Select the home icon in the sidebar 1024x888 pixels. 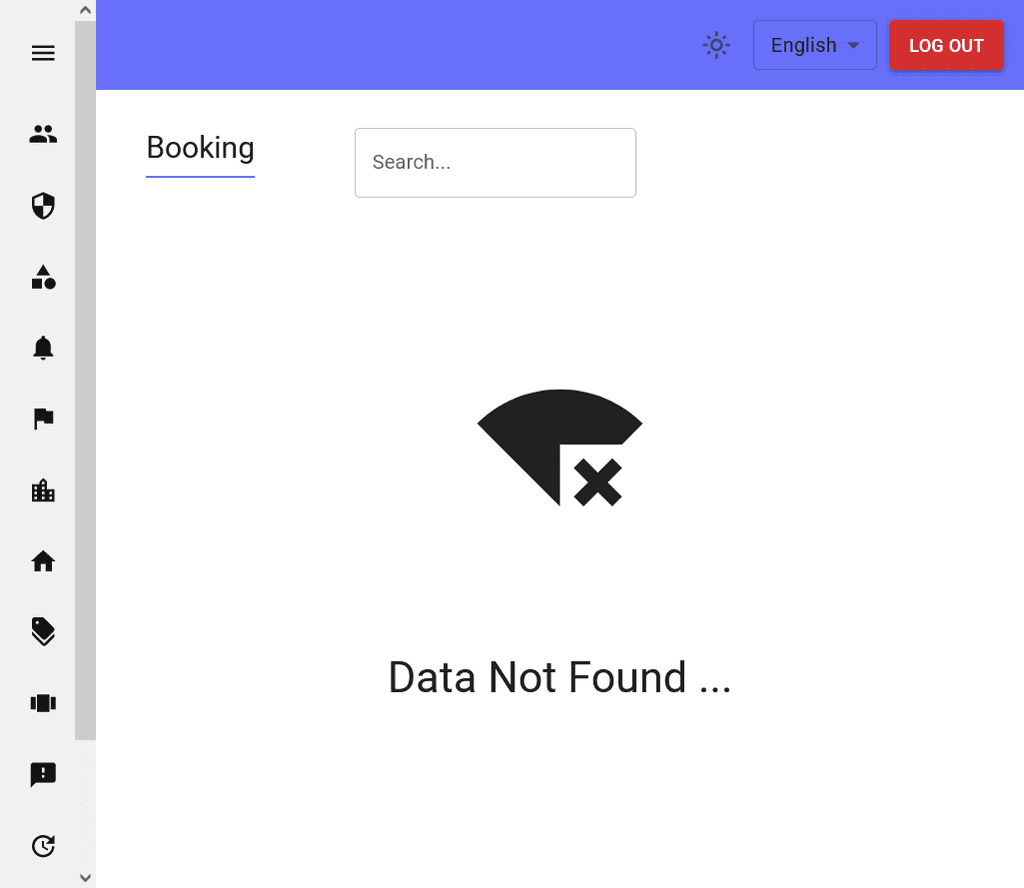[x=43, y=561]
